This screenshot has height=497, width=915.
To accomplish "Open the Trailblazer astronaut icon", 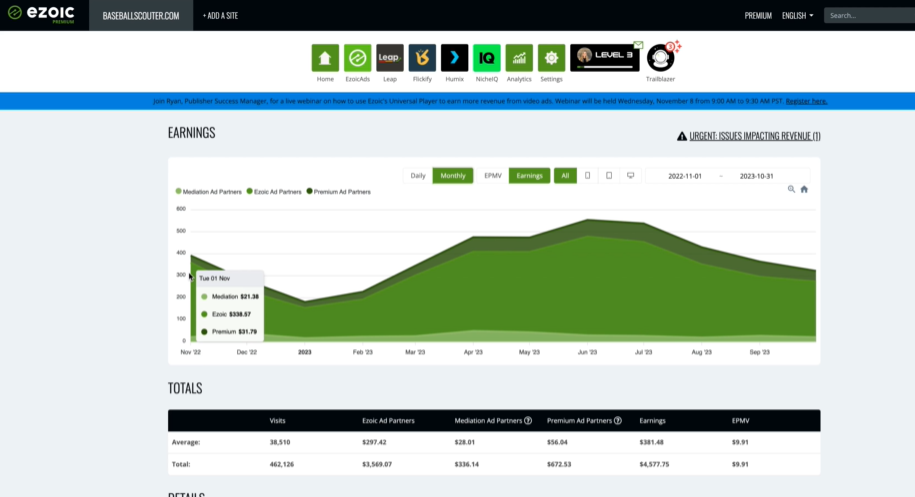I will coord(661,58).
